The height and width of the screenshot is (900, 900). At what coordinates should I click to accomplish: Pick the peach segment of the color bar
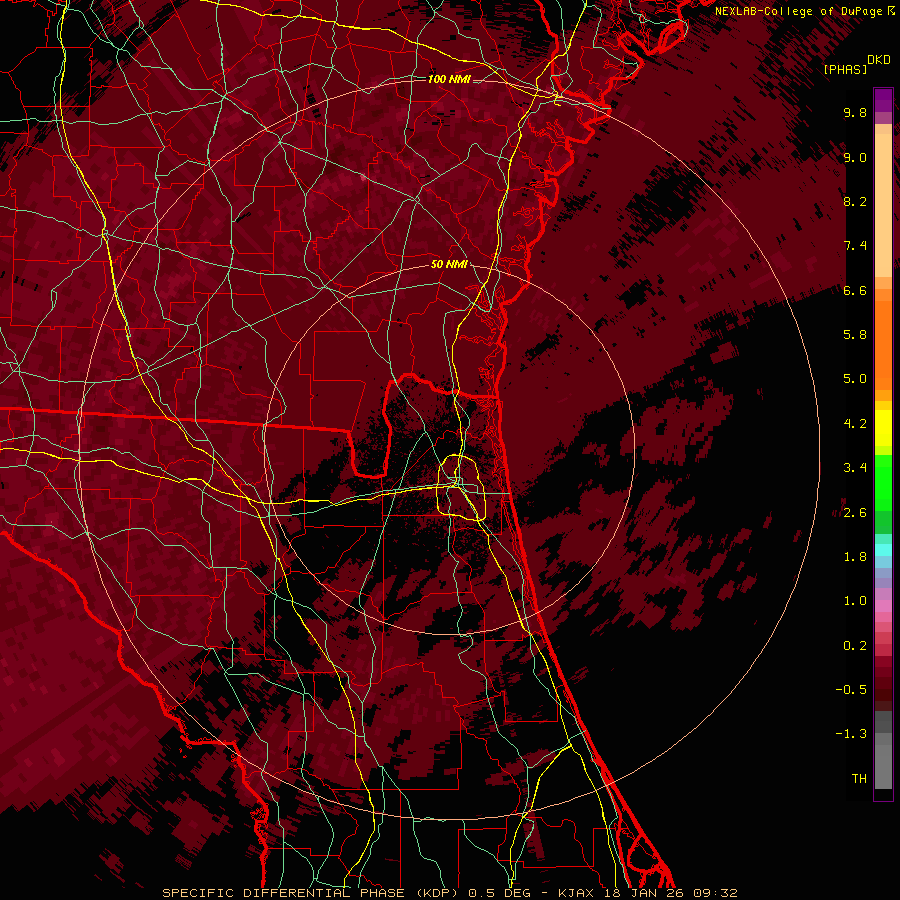click(883, 205)
